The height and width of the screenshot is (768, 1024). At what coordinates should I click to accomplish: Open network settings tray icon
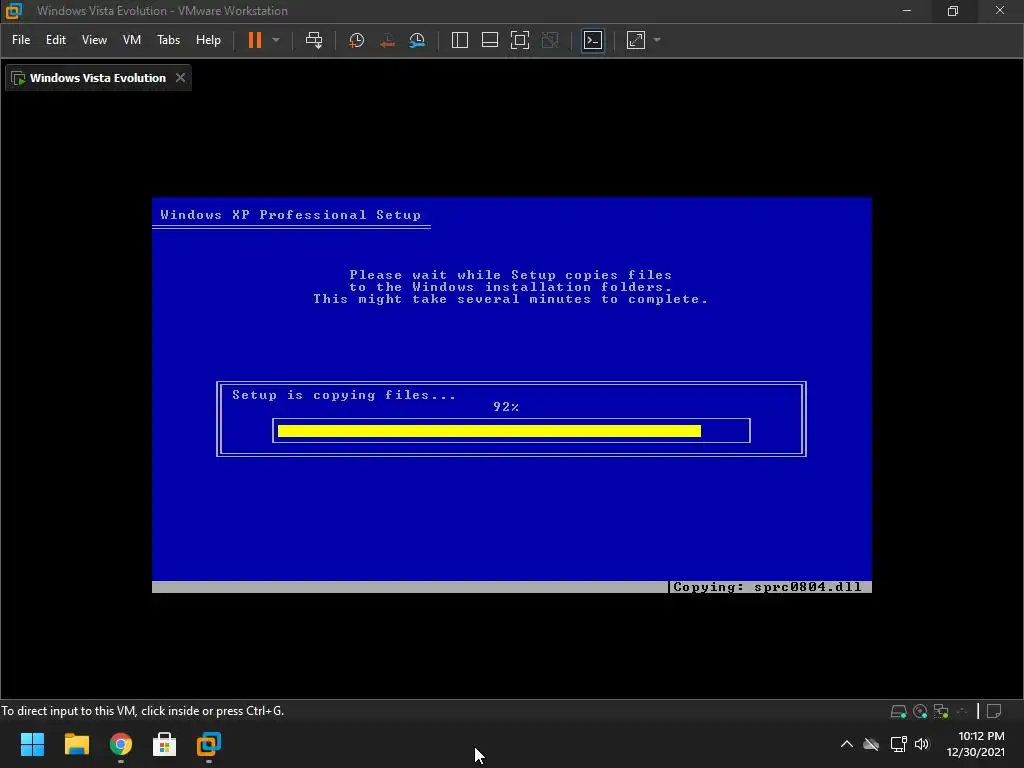coord(899,744)
